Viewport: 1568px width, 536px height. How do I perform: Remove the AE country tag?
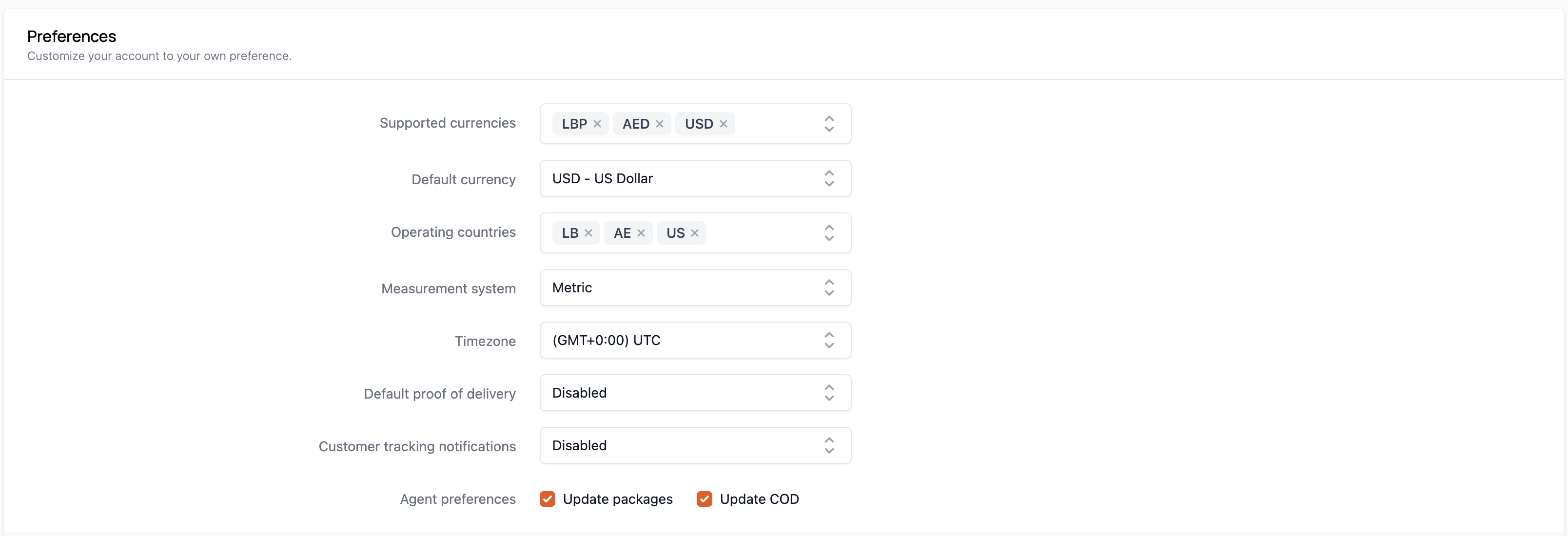coord(641,233)
